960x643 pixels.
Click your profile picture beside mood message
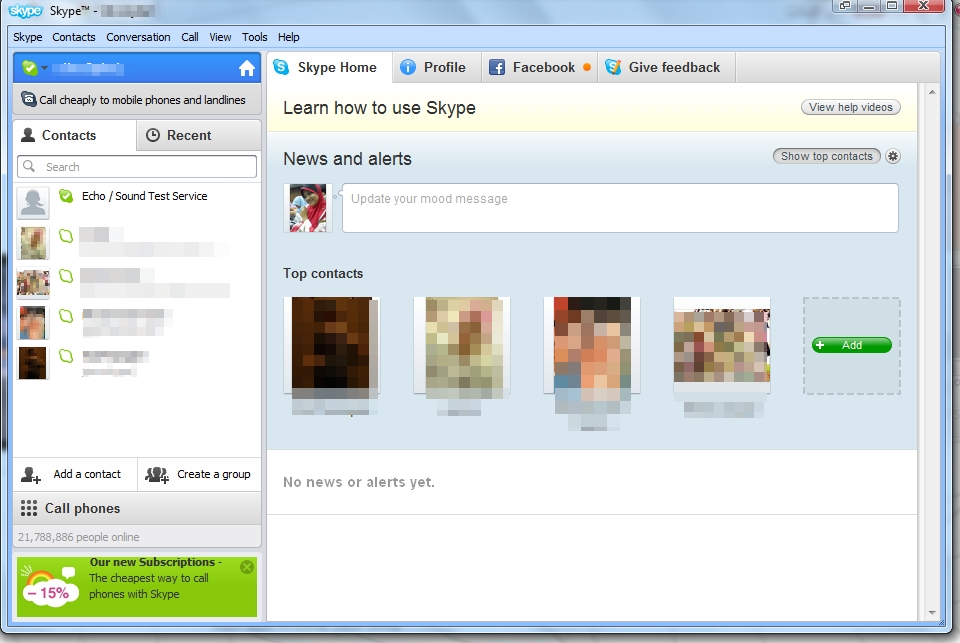click(x=308, y=208)
